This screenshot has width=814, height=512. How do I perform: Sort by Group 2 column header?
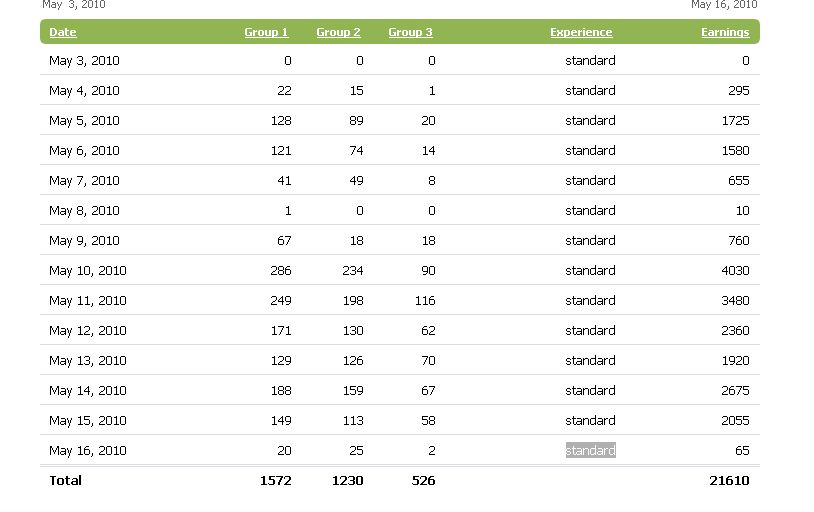coord(338,32)
